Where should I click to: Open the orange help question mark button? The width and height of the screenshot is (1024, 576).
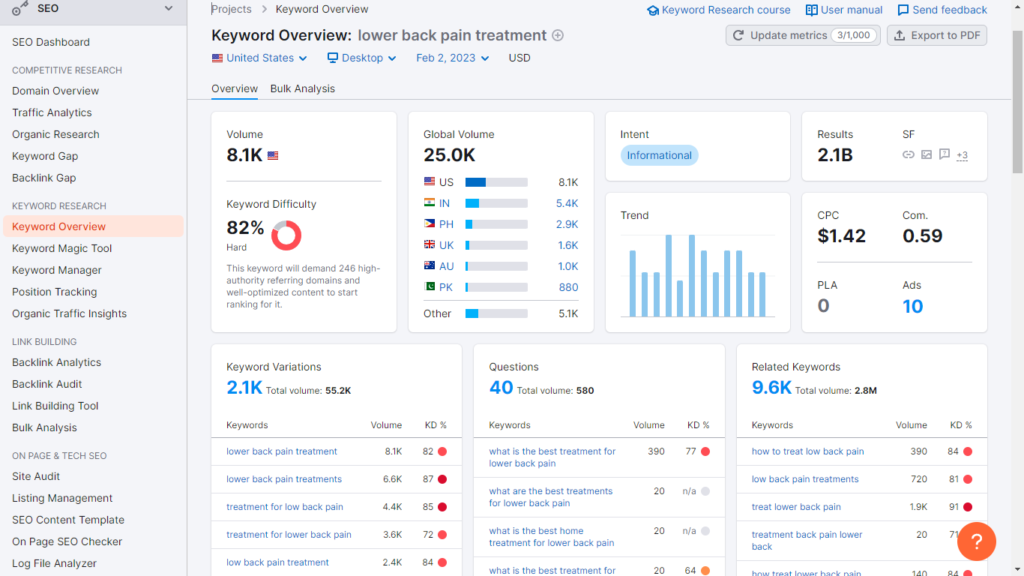point(976,541)
